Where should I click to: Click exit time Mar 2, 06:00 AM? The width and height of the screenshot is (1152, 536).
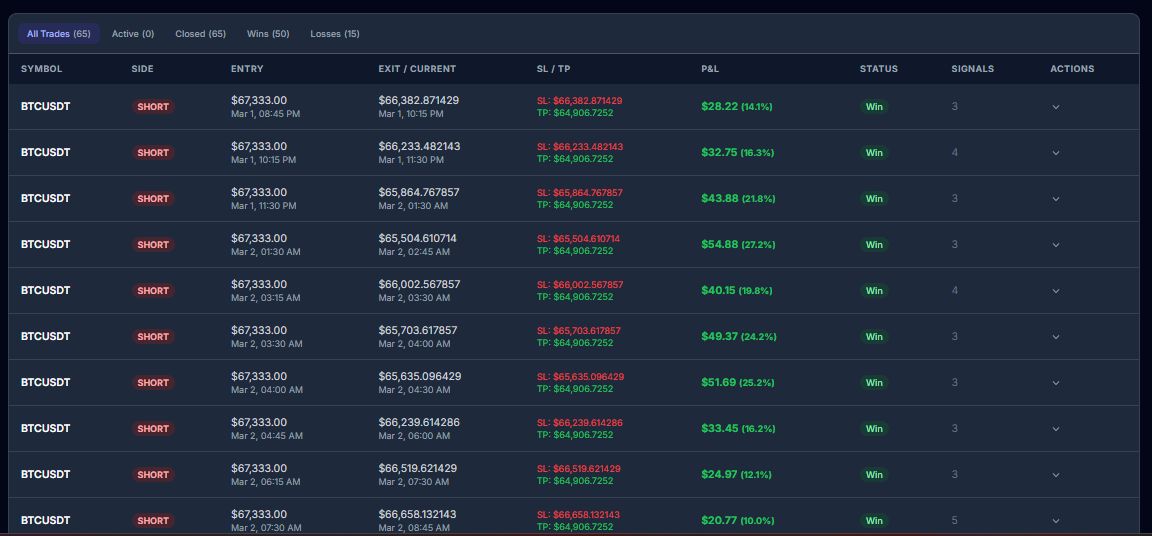[x=414, y=436]
